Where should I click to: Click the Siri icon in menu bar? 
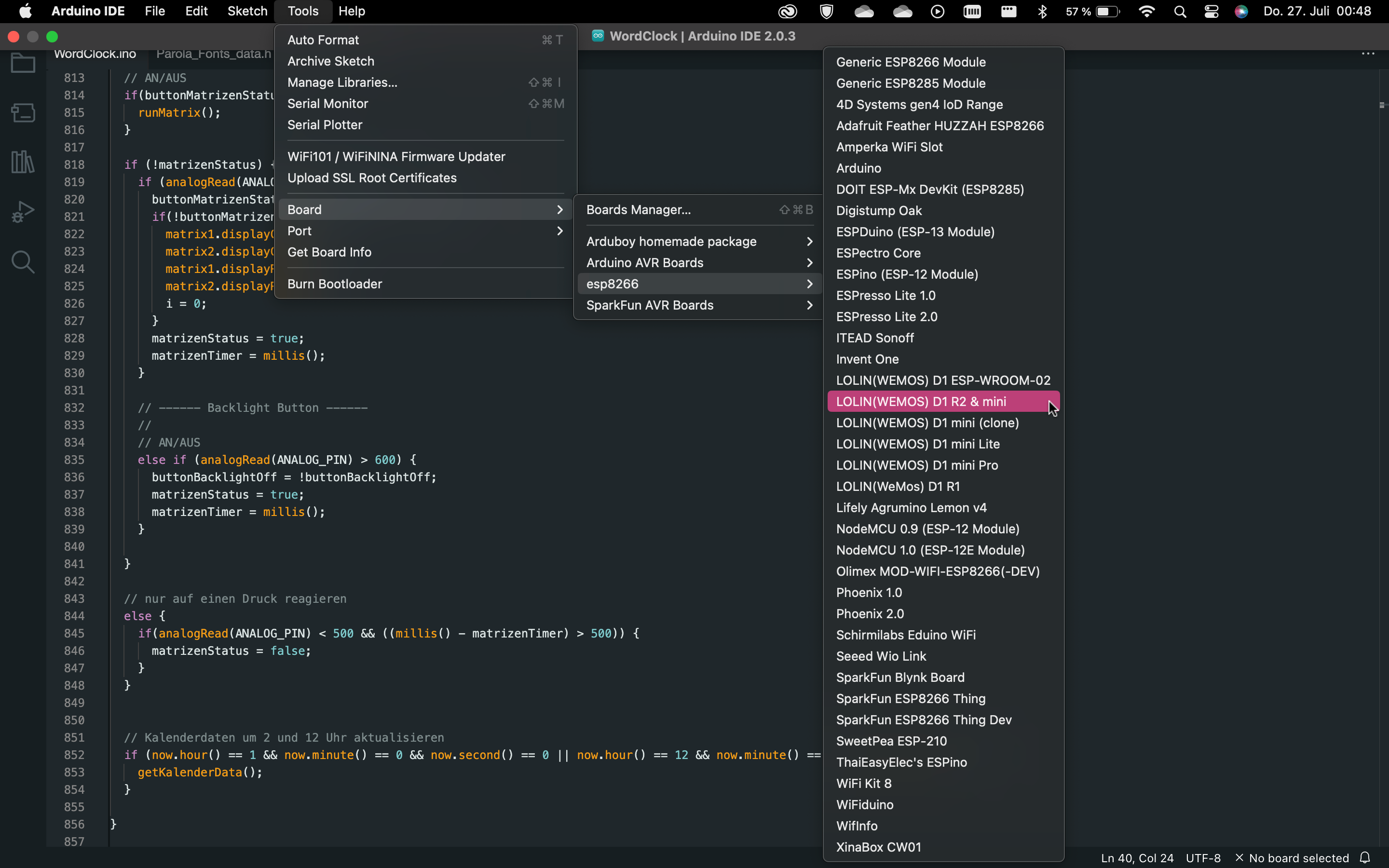pyautogui.click(x=1241, y=11)
